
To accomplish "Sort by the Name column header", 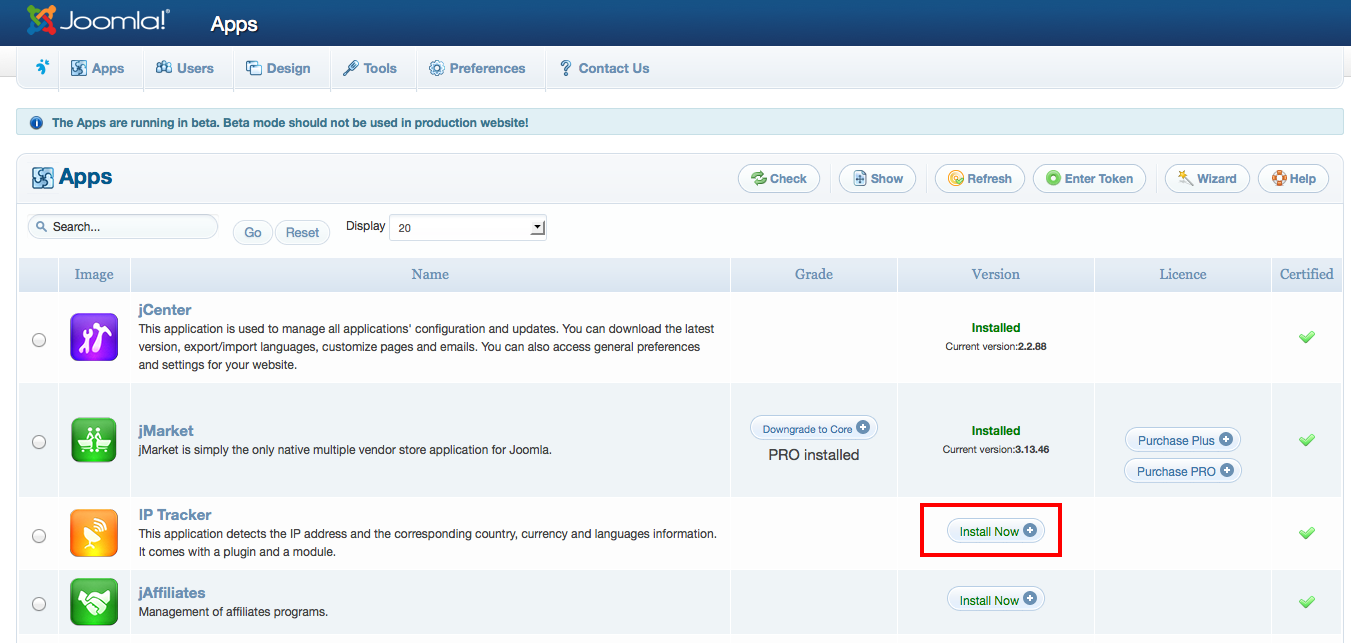I will tap(430, 274).
